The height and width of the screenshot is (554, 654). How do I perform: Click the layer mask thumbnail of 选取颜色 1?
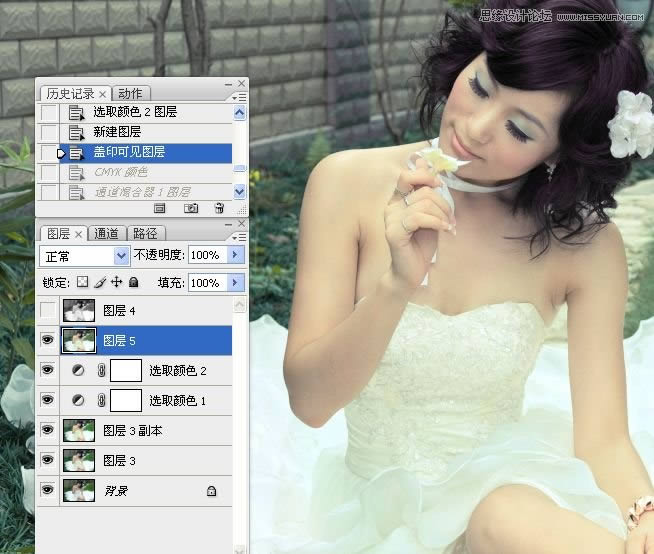(x=125, y=401)
